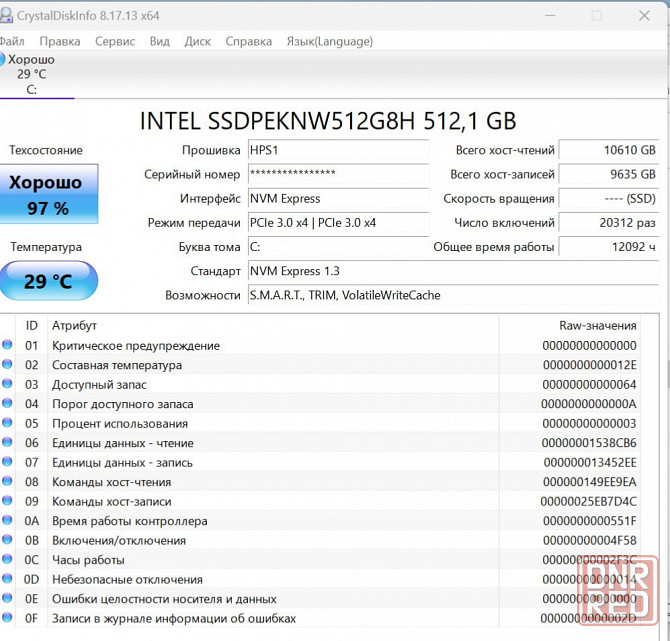670x641 pixels.
Task: Click the CrystalDiskInfo app icon in title bar
Action: 5,15
